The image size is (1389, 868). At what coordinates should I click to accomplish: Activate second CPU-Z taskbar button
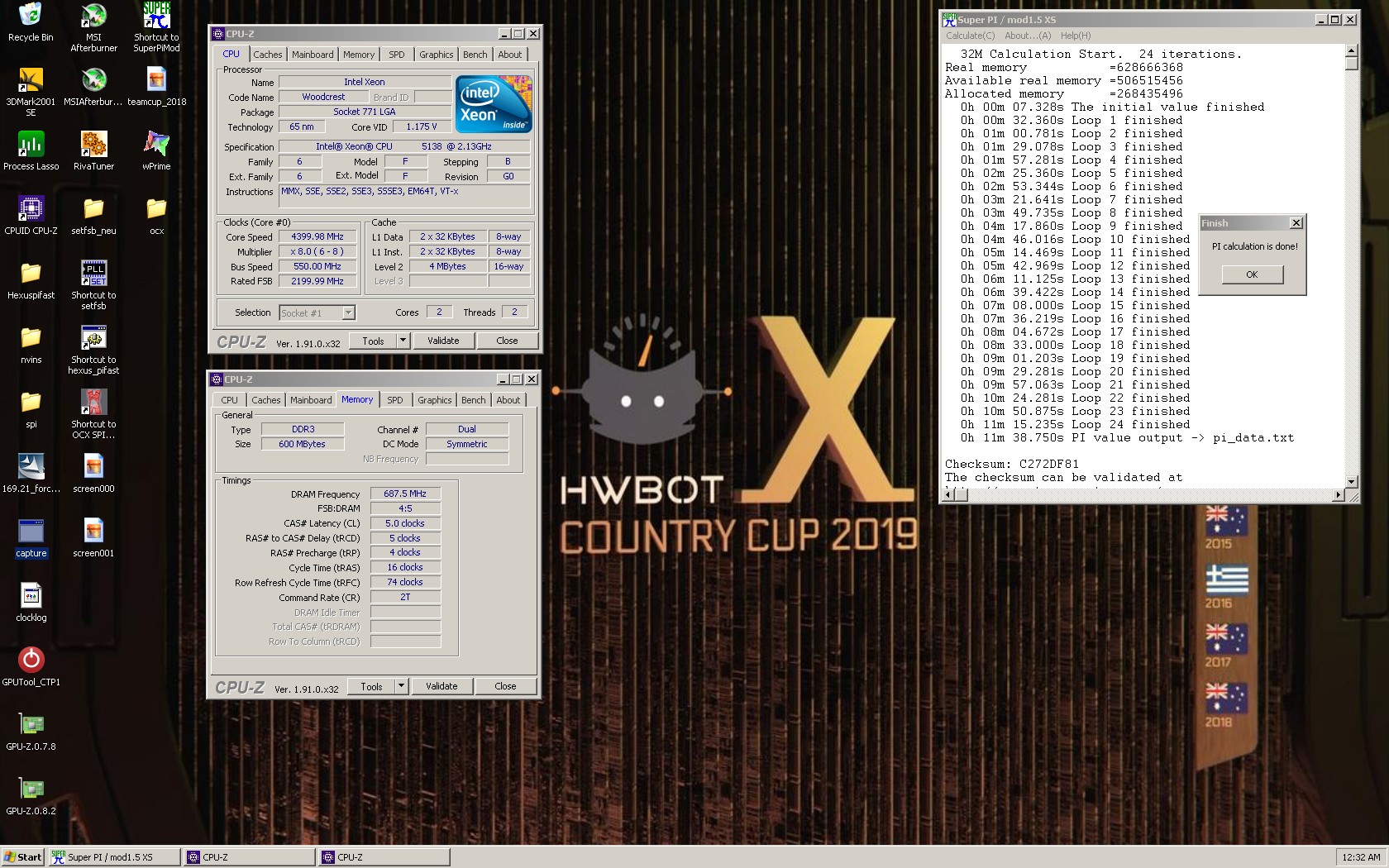384,857
